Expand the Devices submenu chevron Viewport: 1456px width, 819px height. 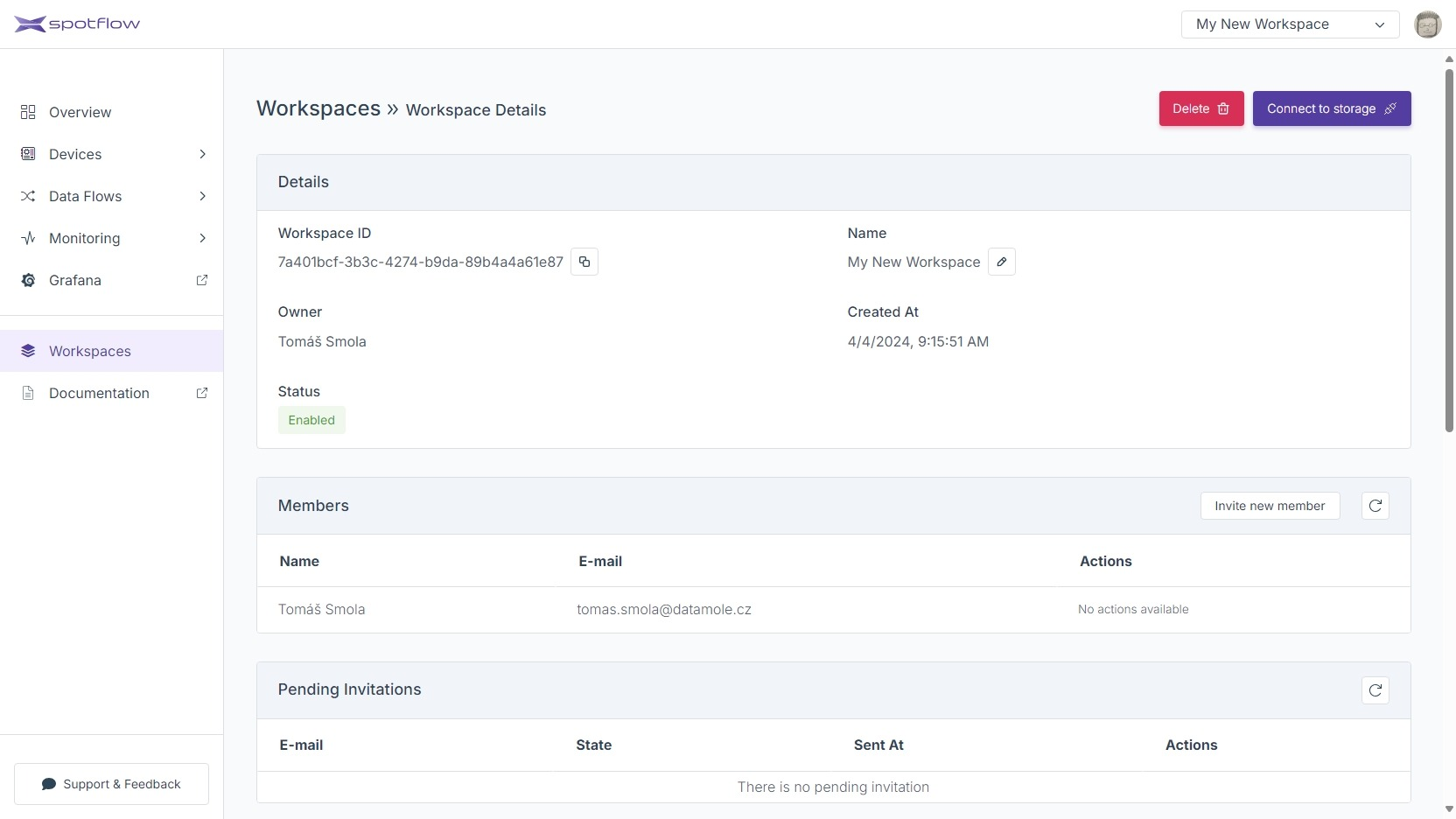[x=202, y=154]
